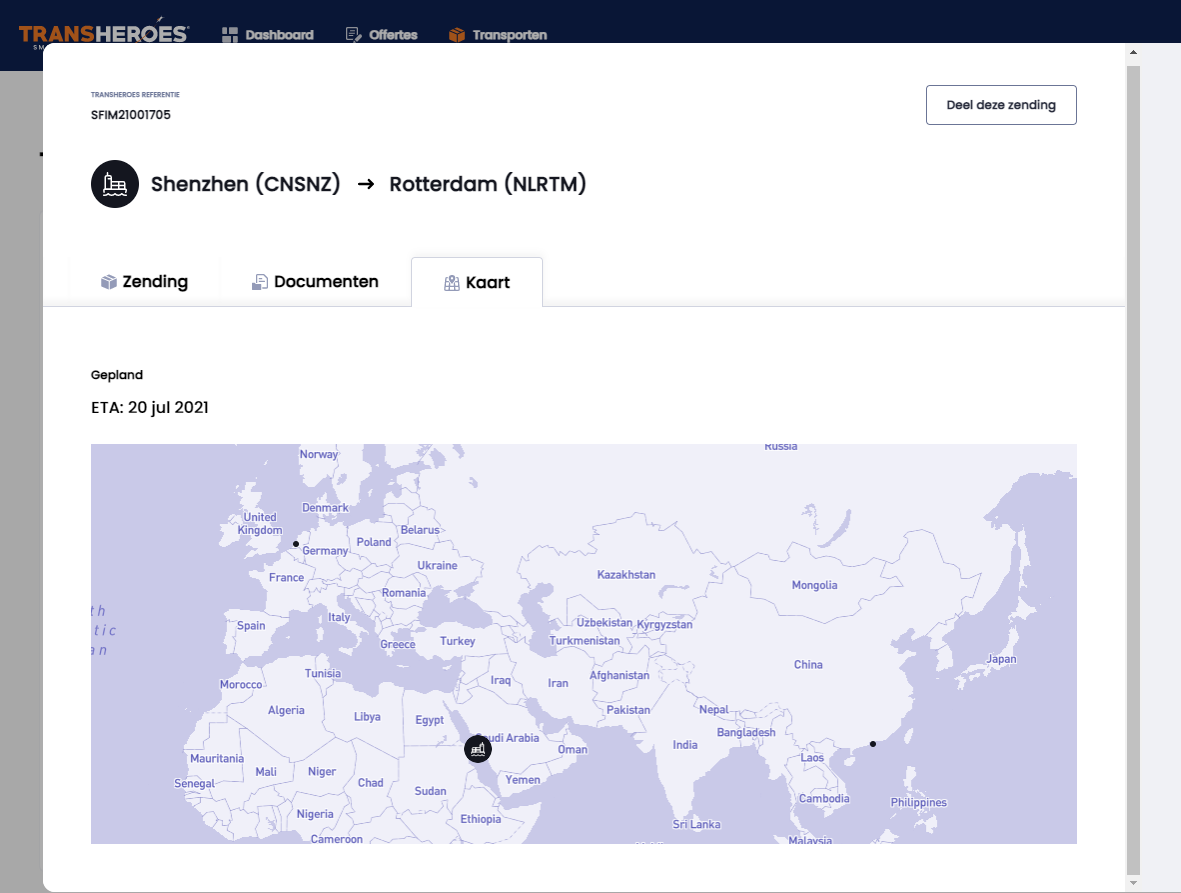Image resolution: width=1181 pixels, height=893 pixels.
Task: Click the TransHeroes logo
Action: [x=104, y=32]
